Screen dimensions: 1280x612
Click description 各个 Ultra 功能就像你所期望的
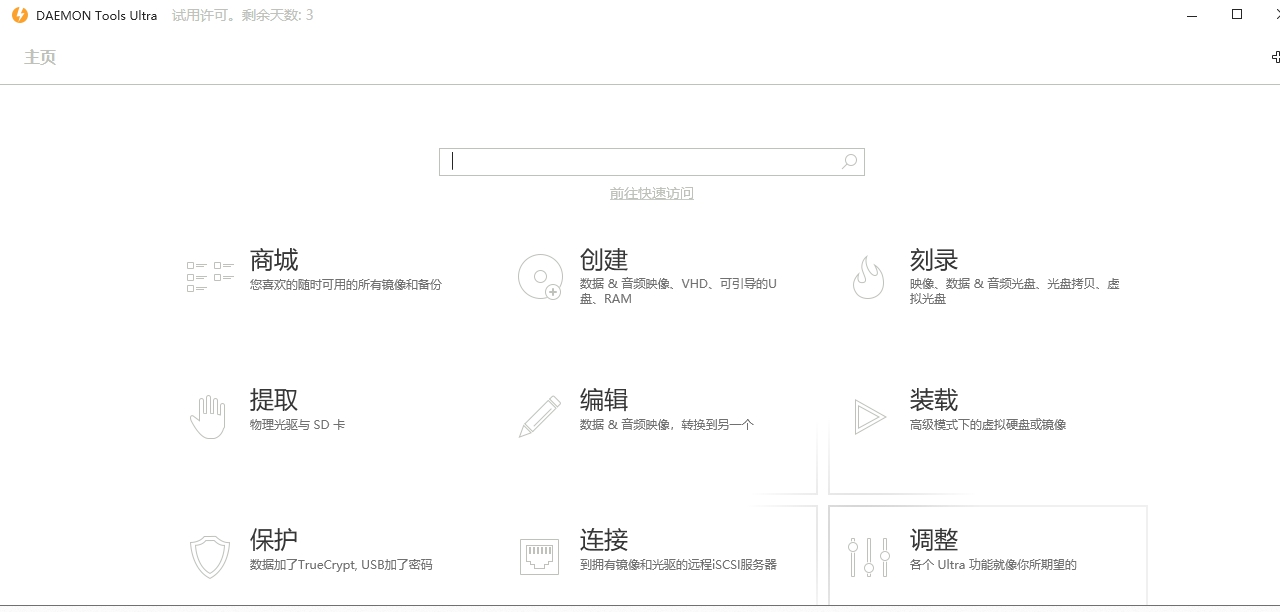(x=994, y=565)
